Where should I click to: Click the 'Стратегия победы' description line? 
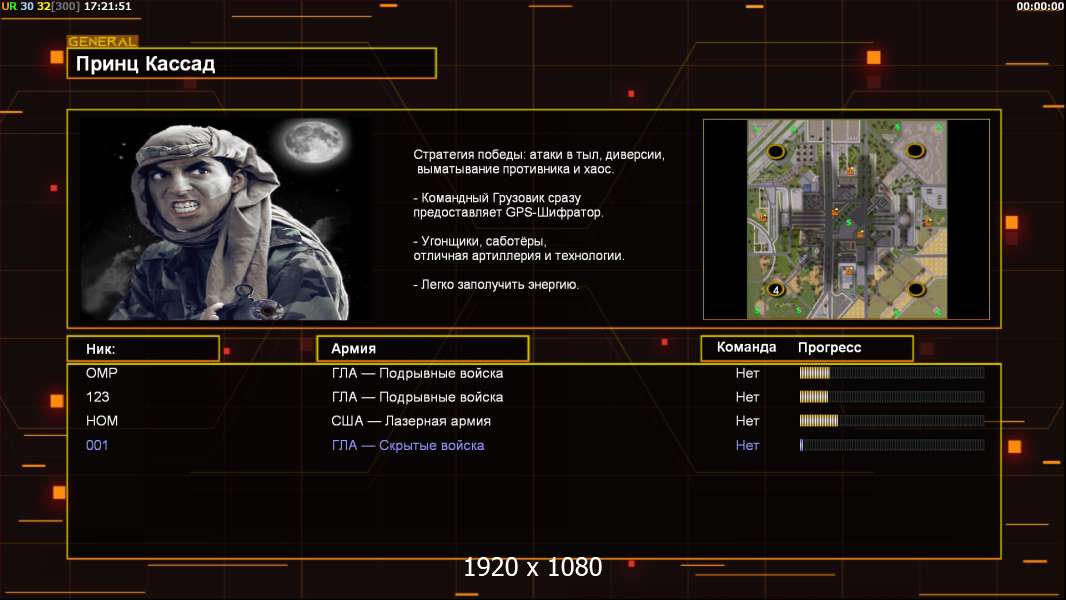point(539,154)
